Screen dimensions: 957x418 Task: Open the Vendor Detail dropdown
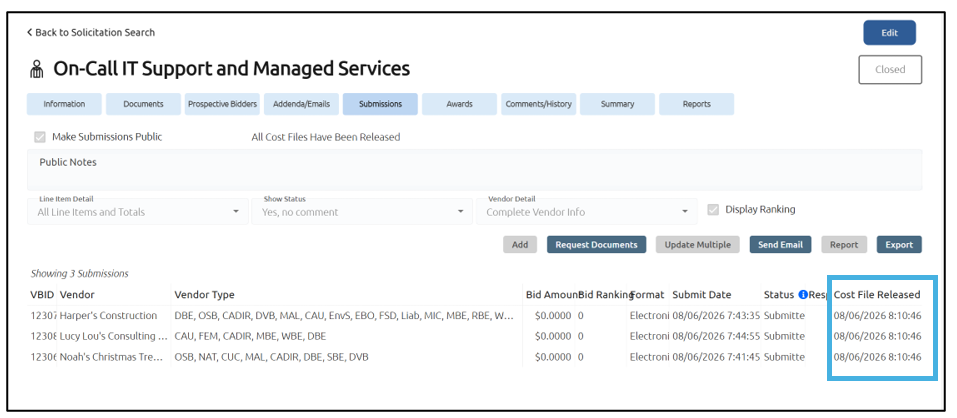587,211
